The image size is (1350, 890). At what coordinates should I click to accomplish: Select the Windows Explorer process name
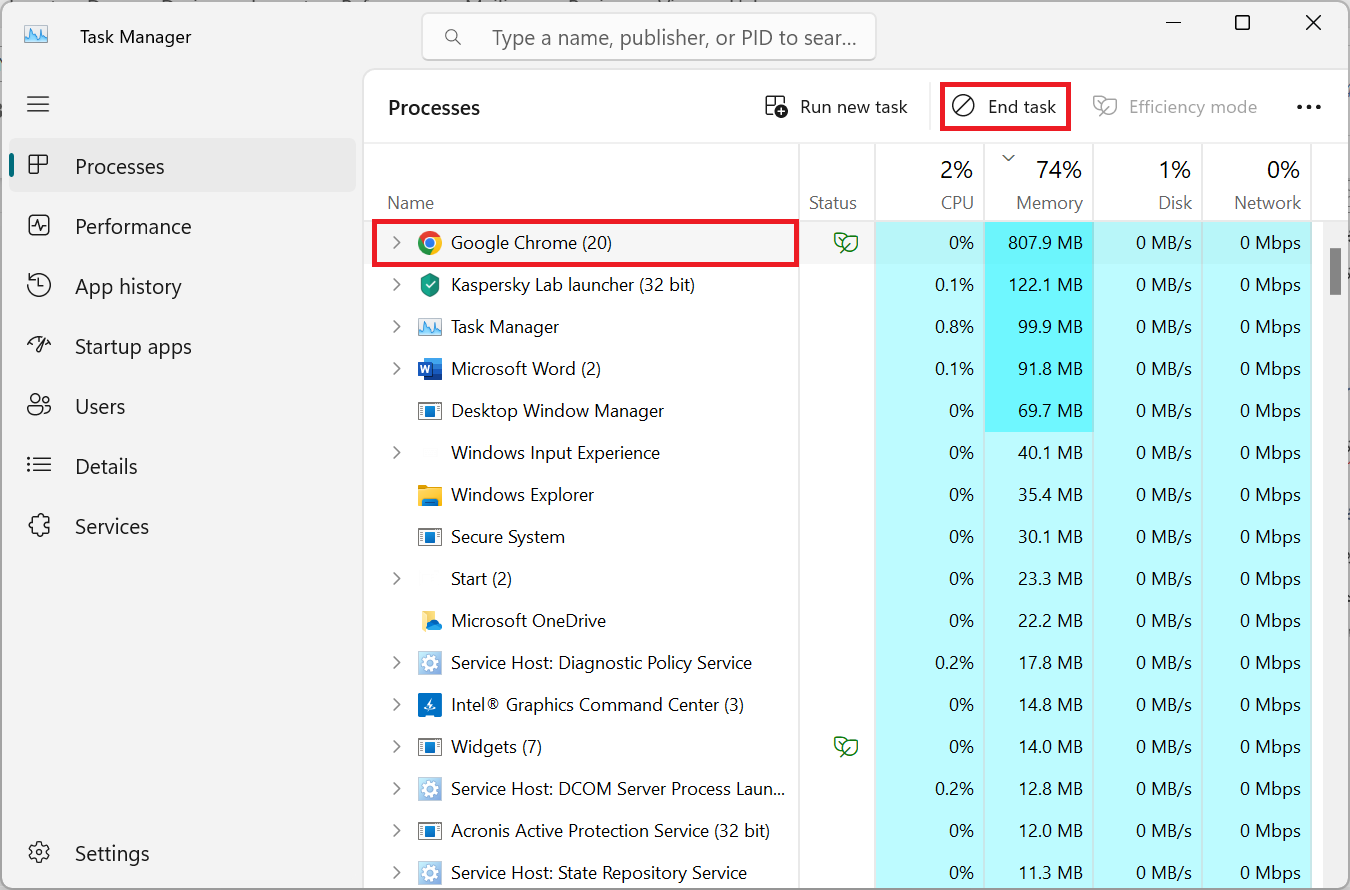tap(522, 495)
